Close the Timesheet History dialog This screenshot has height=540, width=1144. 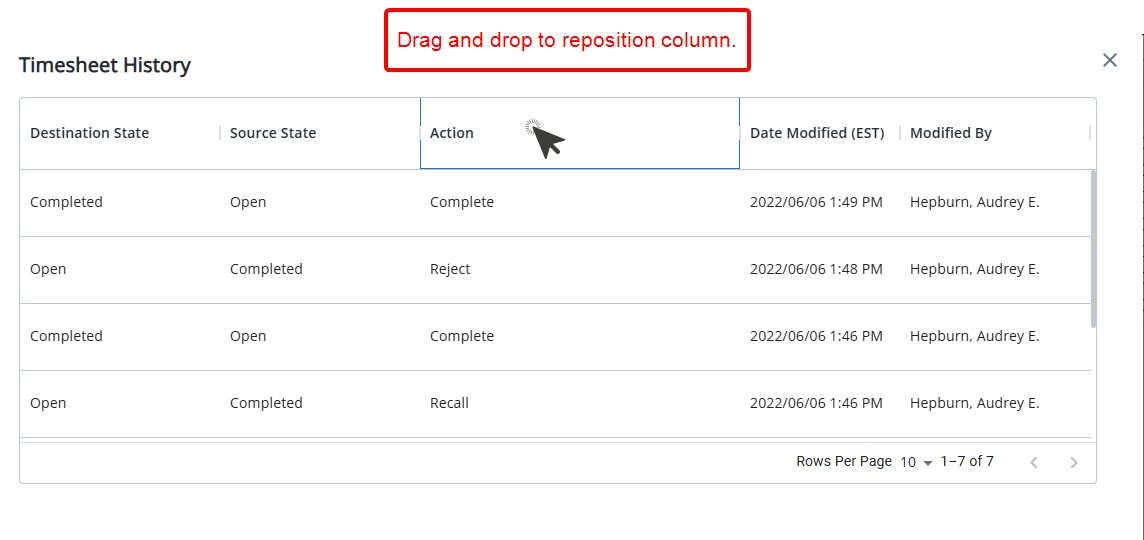point(1110,60)
